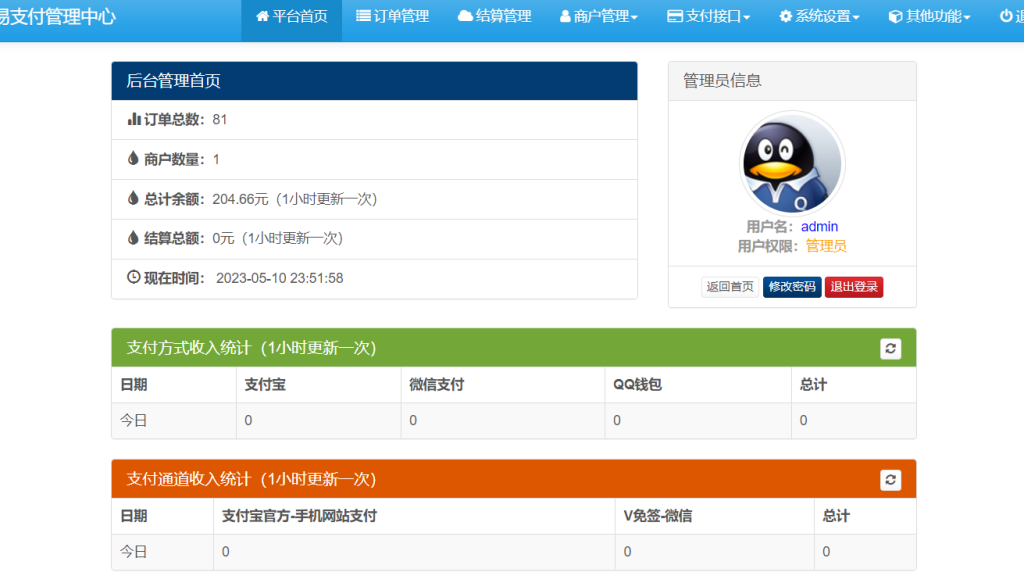Click the admin username text
The image size is (1024, 576).
tap(819, 227)
